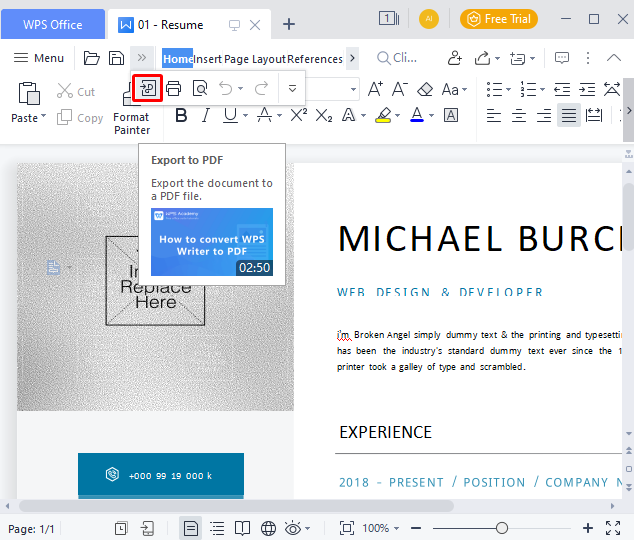Image resolution: width=634 pixels, height=540 pixels.
Task: Select the Format Painter tool
Action: click(x=131, y=123)
